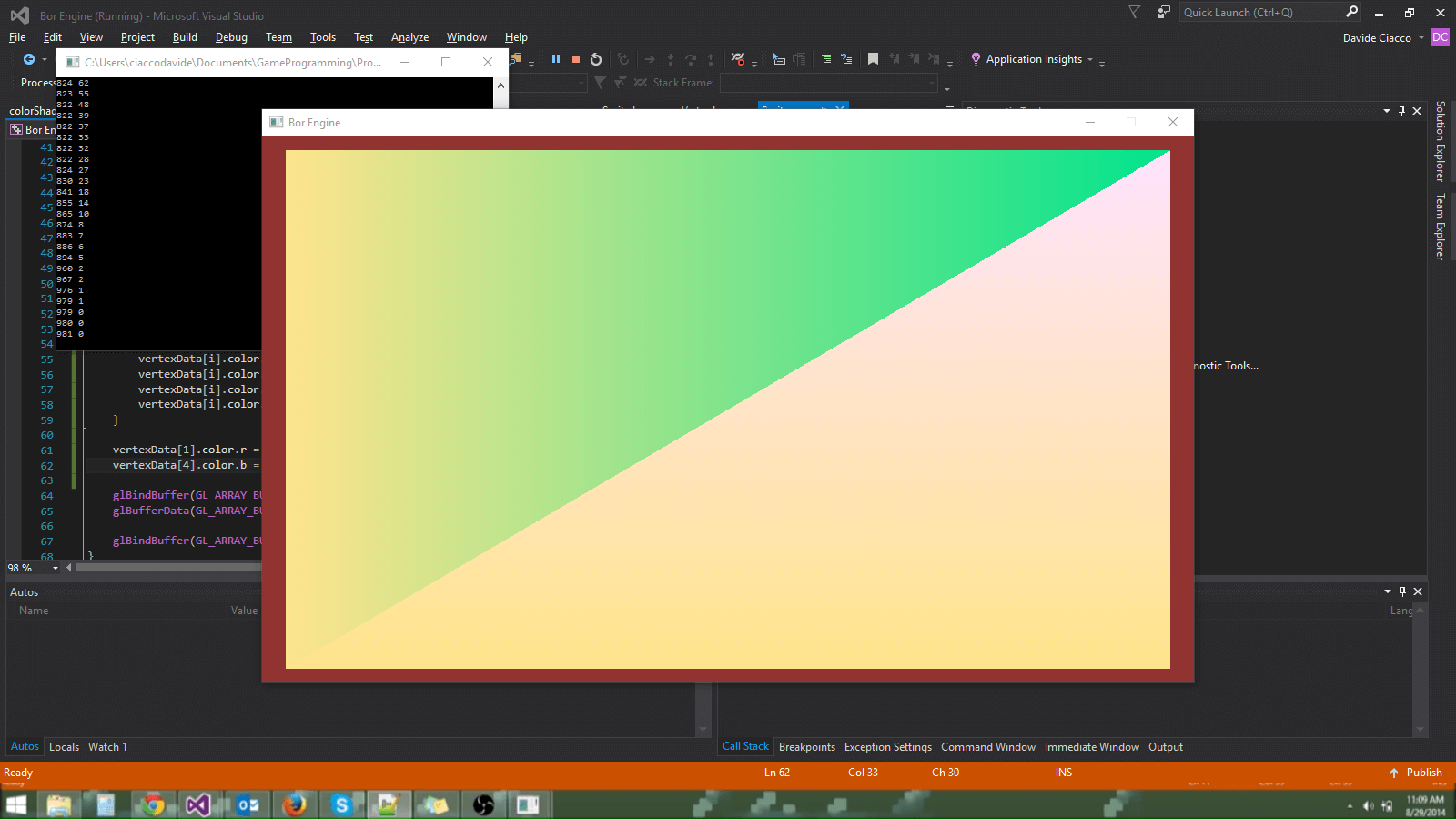Open the Debug menu
Screen dimensions: 1456x819
tap(231, 37)
